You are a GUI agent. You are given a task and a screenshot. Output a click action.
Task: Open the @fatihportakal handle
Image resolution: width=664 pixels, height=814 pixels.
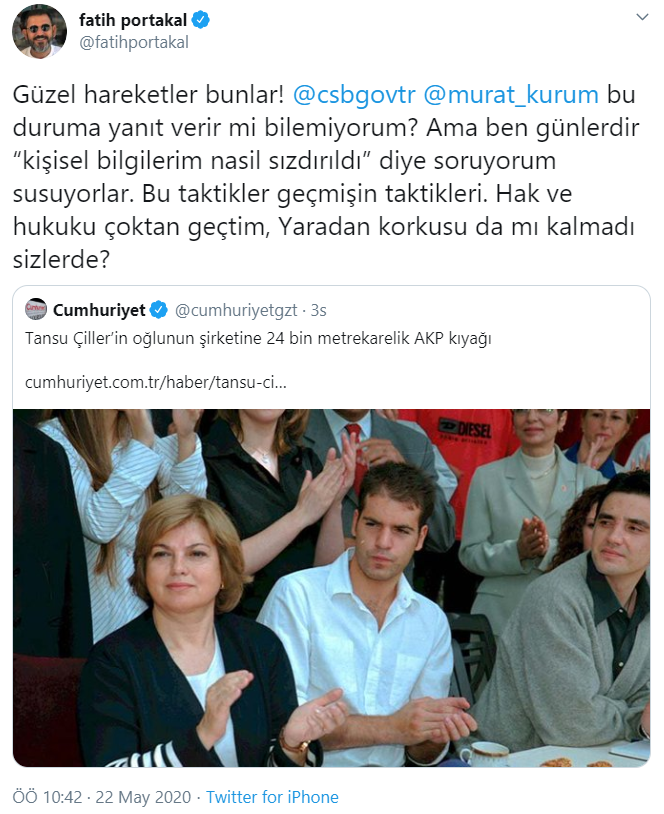[134, 42]
